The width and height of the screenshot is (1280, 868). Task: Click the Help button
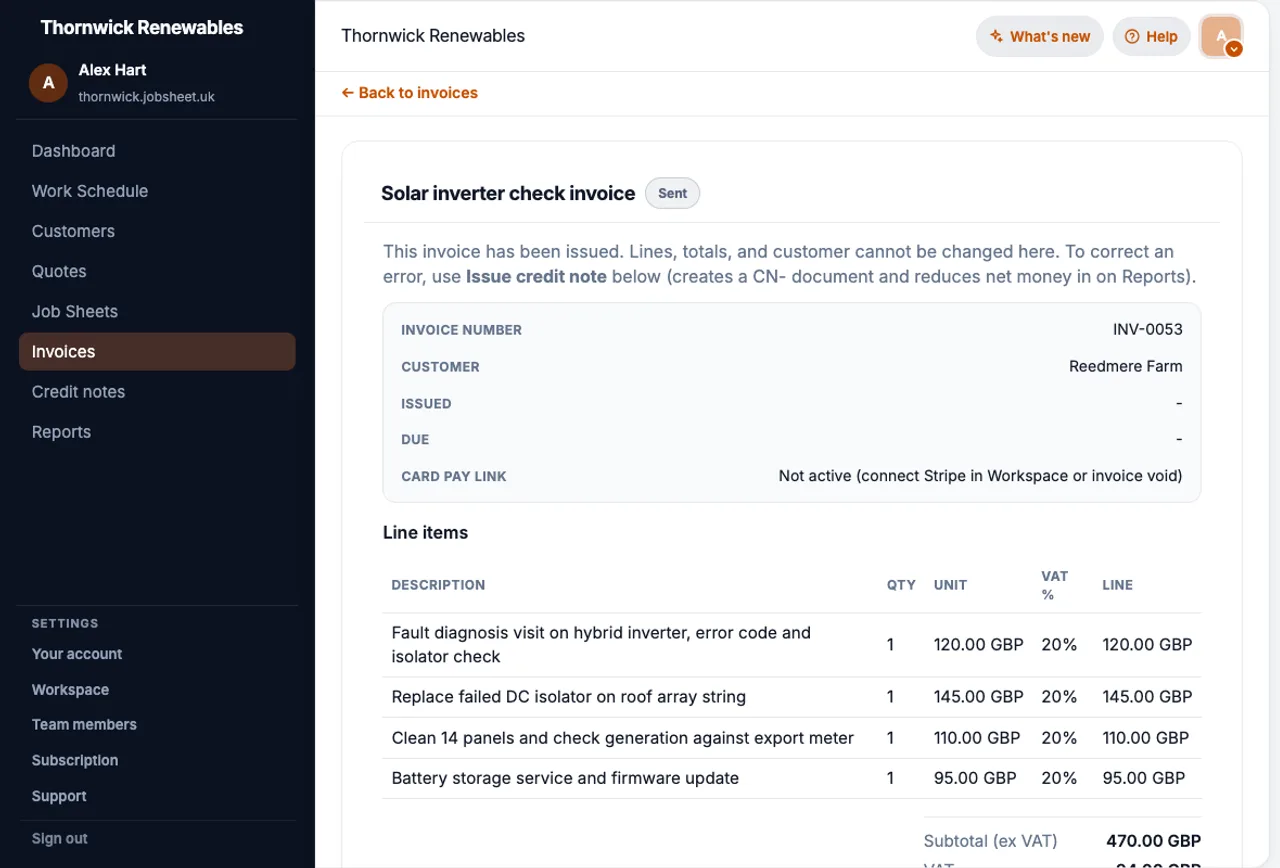pyautogui.click(x=1152, y=37)
